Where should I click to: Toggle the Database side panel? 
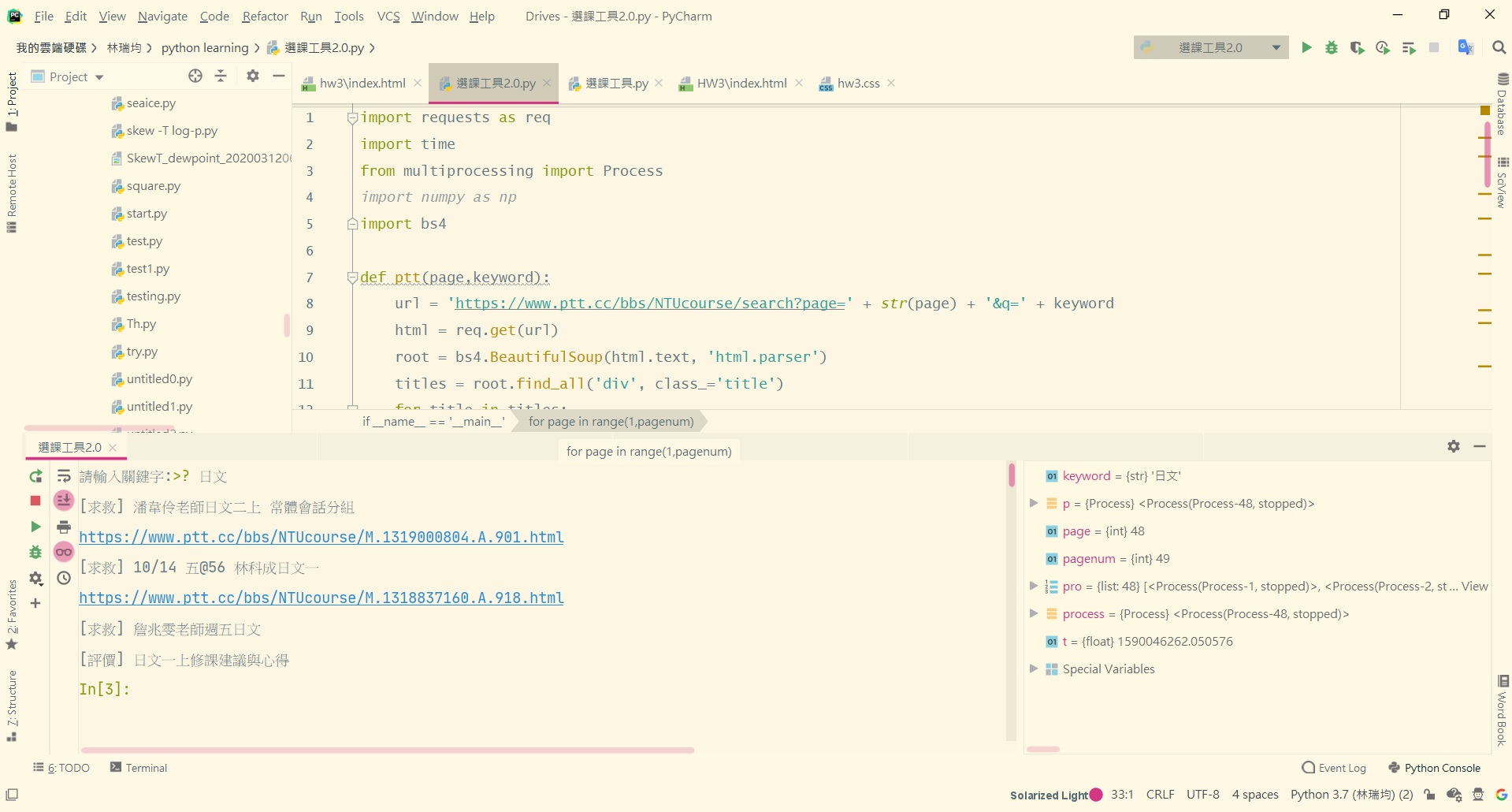click(x=1503, y=104)
